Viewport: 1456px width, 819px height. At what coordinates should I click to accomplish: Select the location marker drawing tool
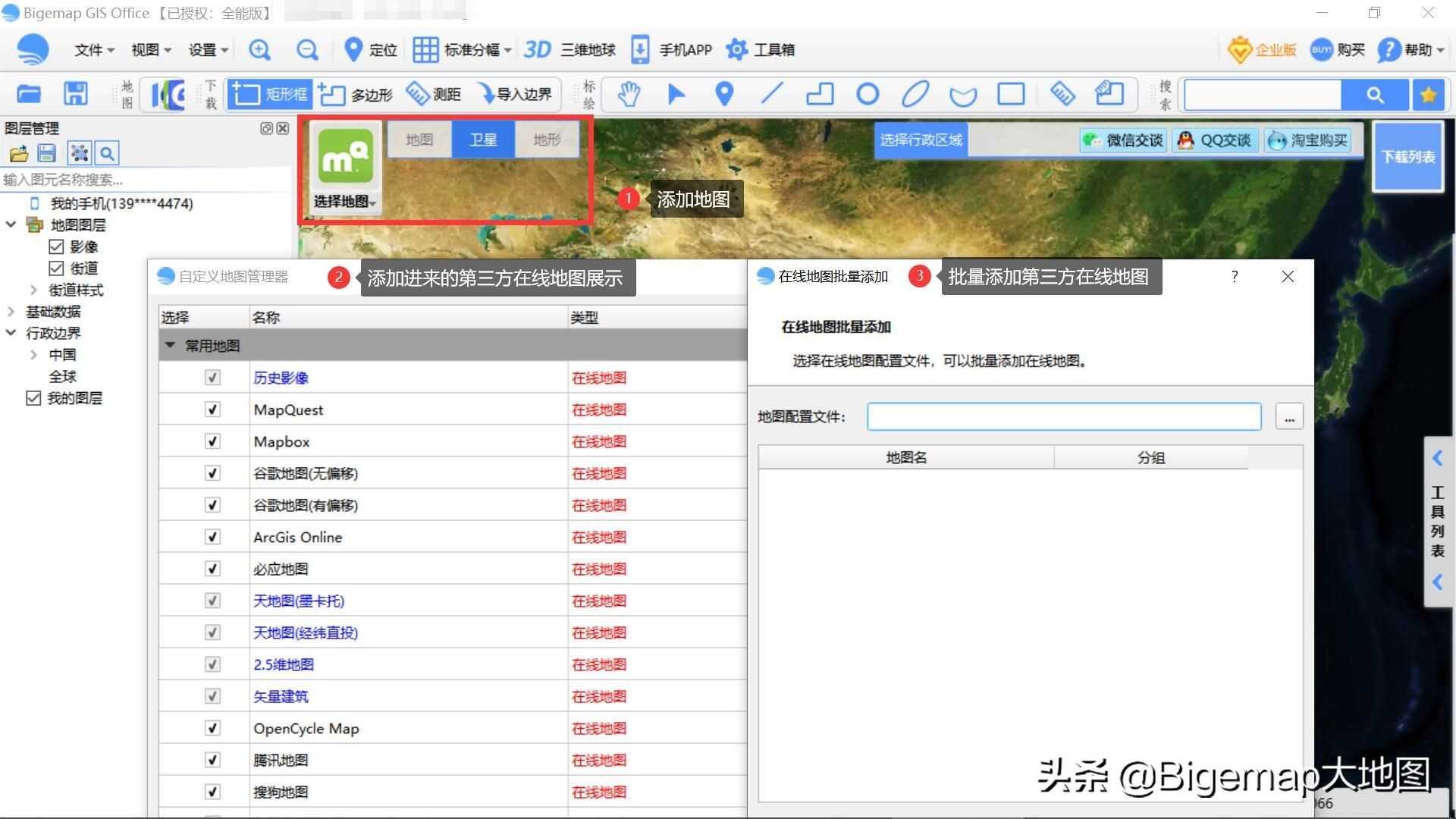click(723, 94)
